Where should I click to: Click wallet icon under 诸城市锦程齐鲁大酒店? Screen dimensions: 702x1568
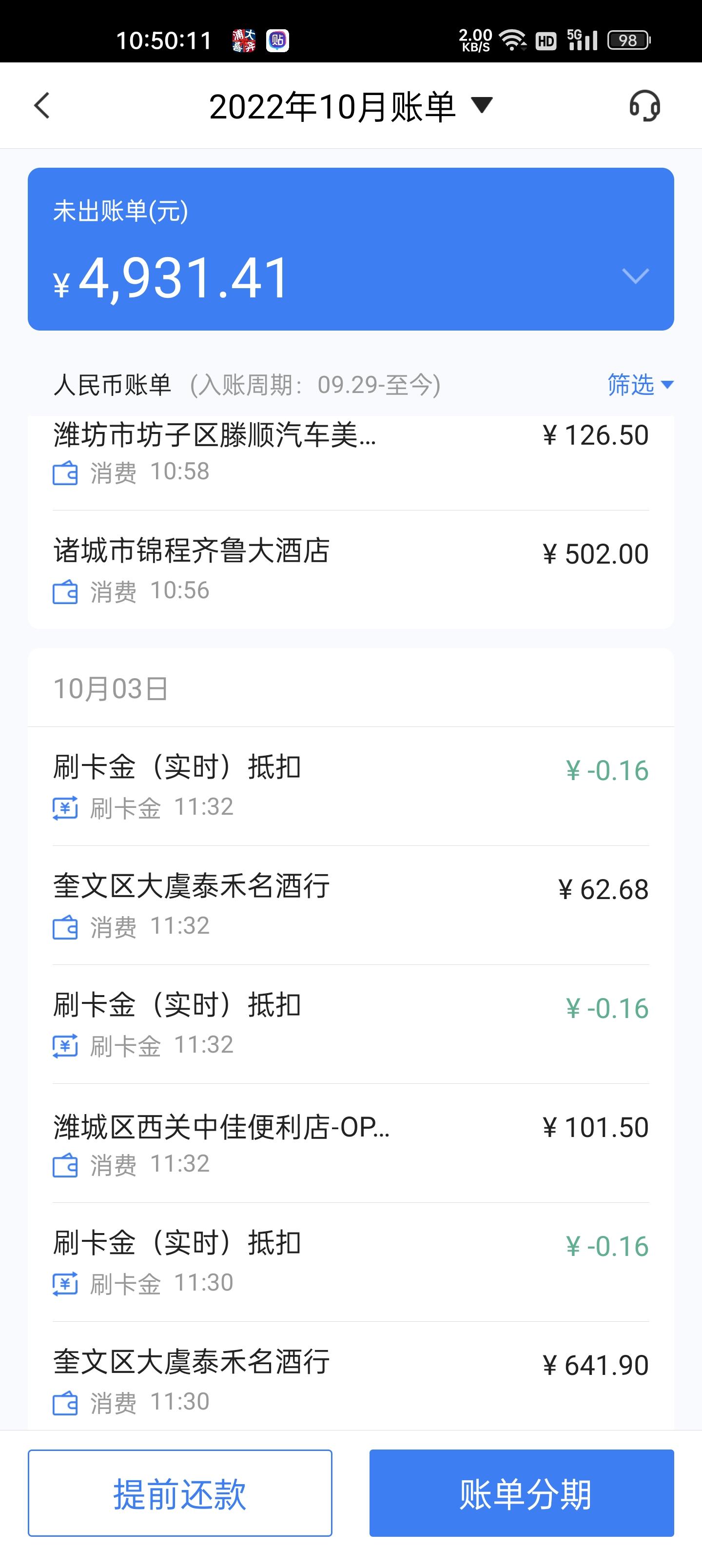click(x=65, y=591)
